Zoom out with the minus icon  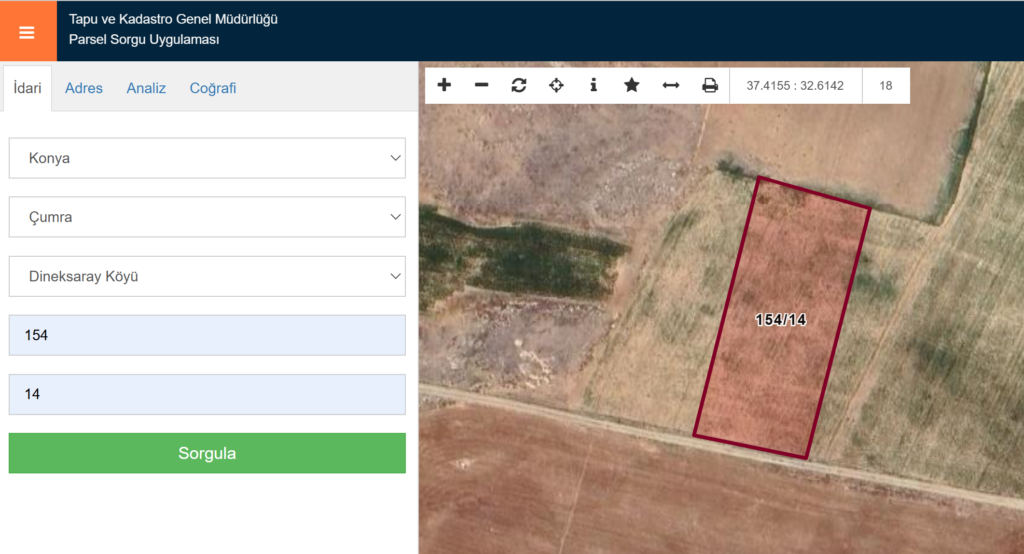click(481, 85)
